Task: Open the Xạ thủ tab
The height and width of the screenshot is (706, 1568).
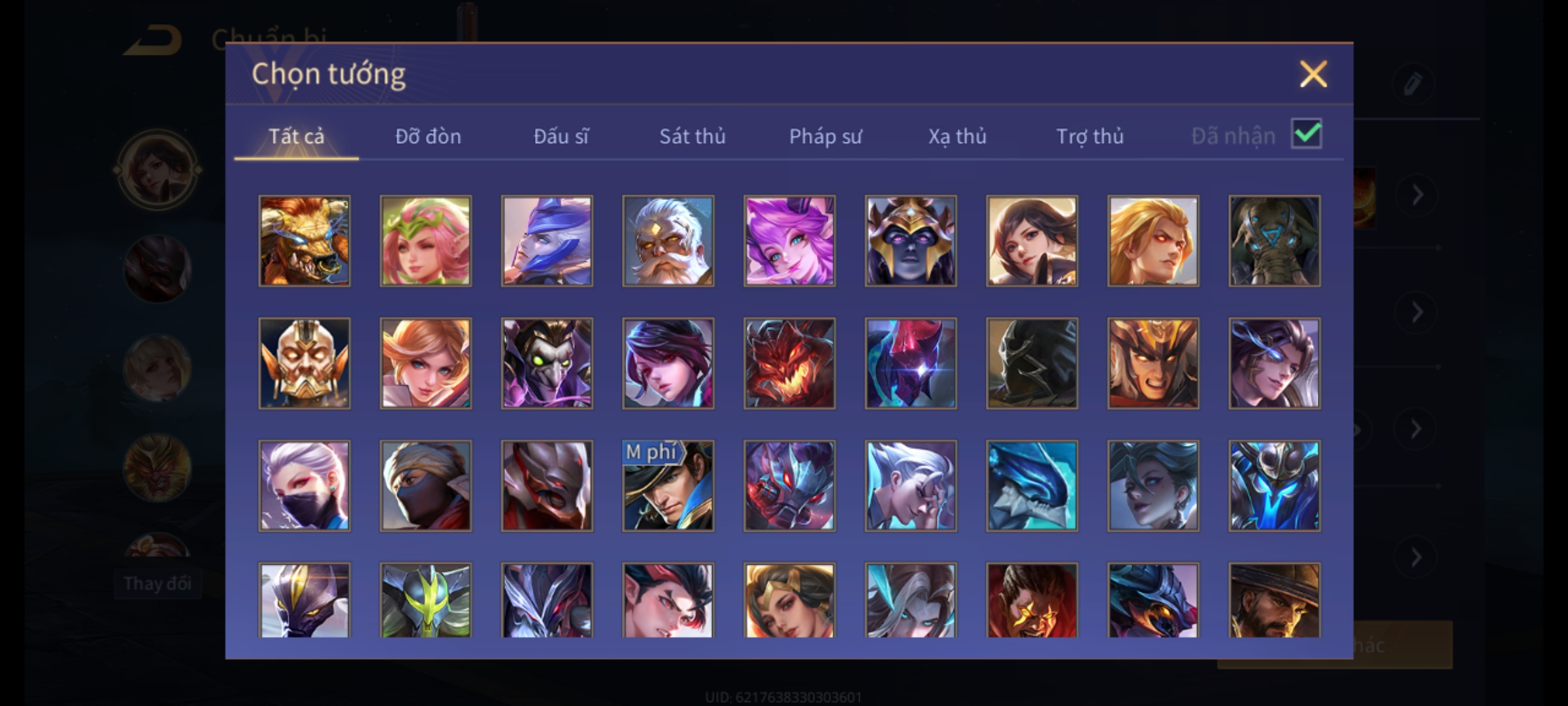Action: click(958, 136)
